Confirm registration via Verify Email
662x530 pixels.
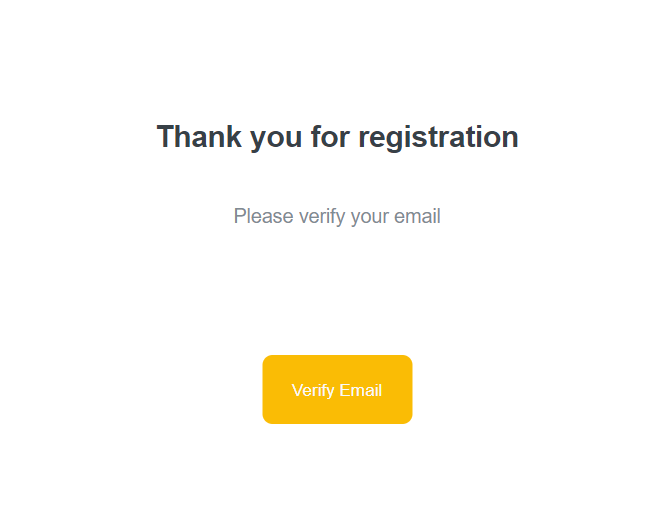pos(337,389)
